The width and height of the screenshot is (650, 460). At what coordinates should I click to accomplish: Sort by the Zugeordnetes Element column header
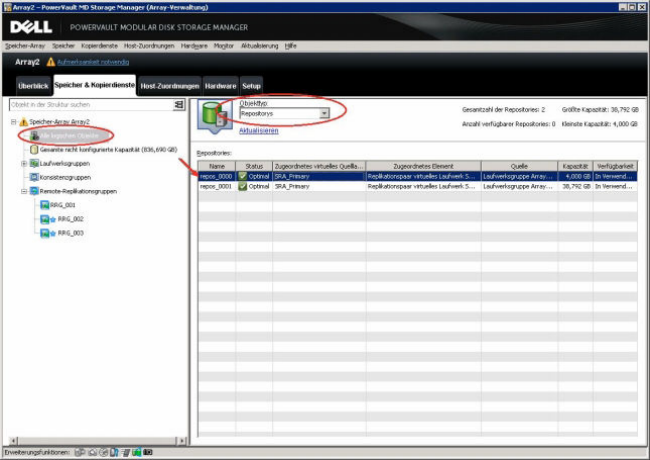click(x=423, y=166)
